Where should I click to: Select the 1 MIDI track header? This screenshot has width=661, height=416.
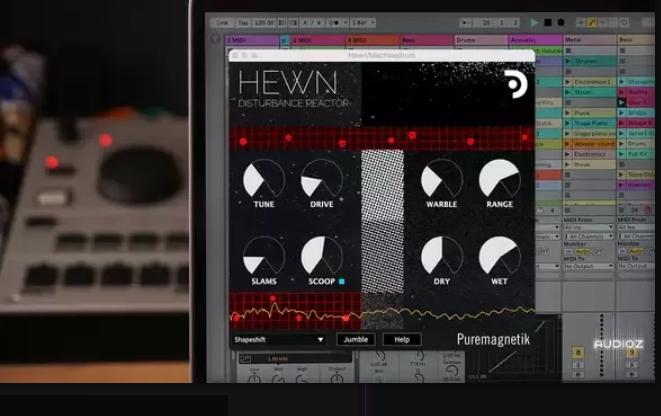click(x=252, y=40)
